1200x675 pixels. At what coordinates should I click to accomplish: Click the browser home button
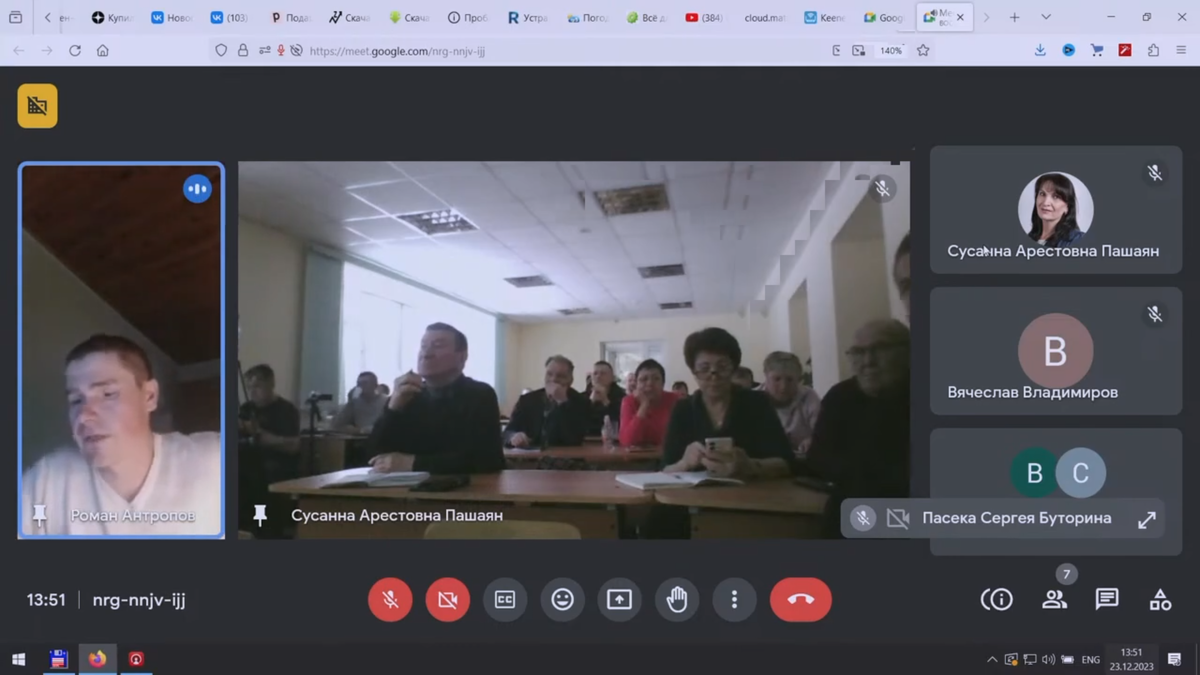click(x=102, y=51)
